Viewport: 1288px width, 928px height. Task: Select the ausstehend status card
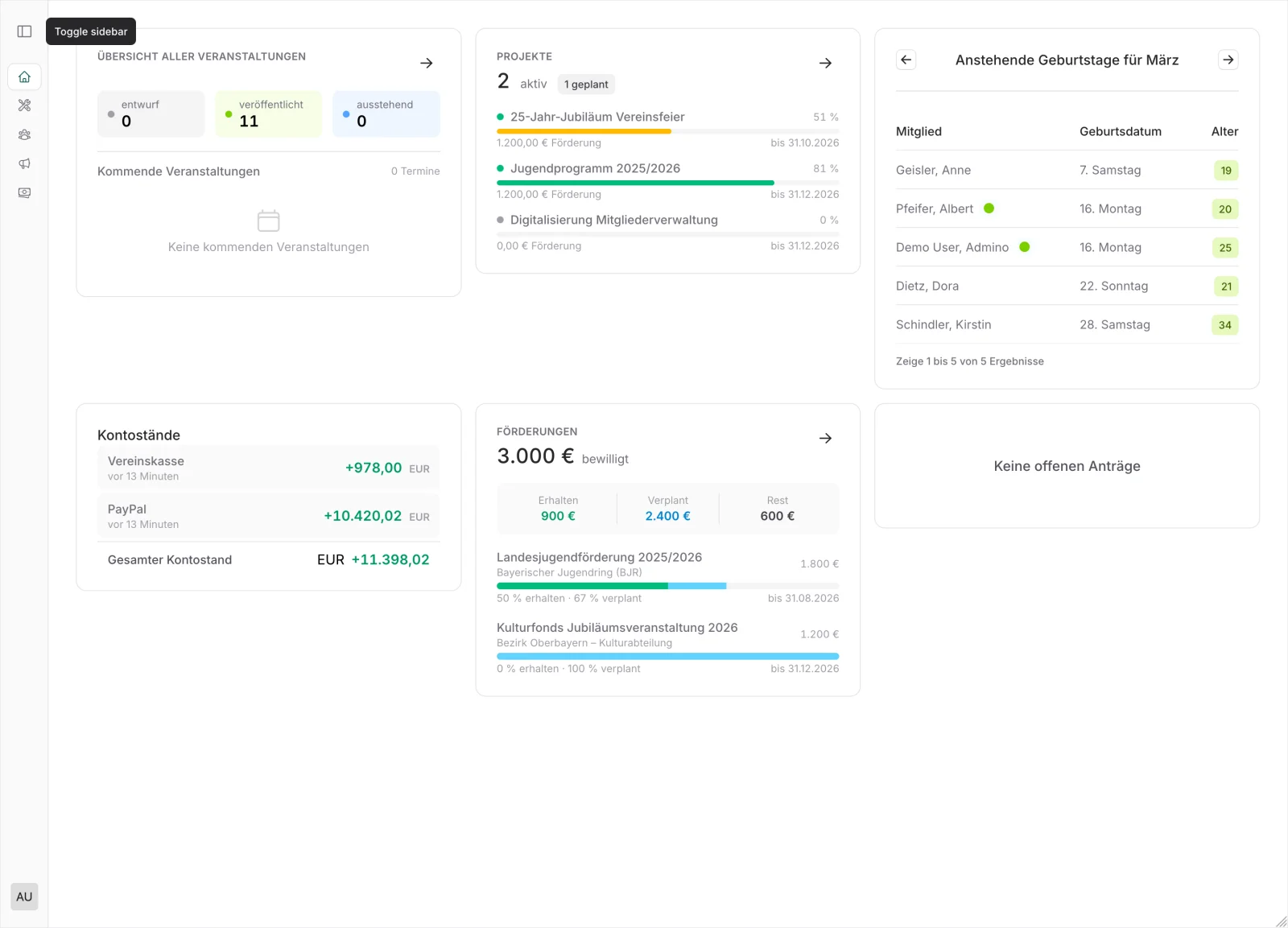pyautogui.click(x=386, y=113)
